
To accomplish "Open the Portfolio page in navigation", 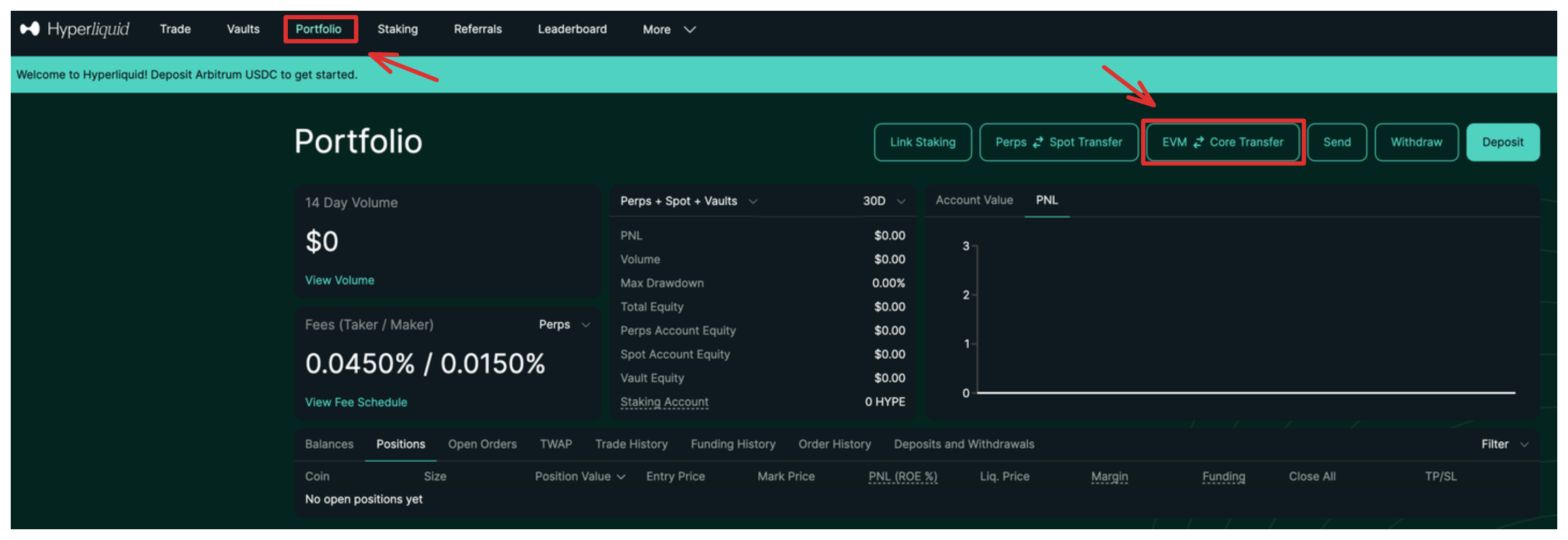I will 318,28.
